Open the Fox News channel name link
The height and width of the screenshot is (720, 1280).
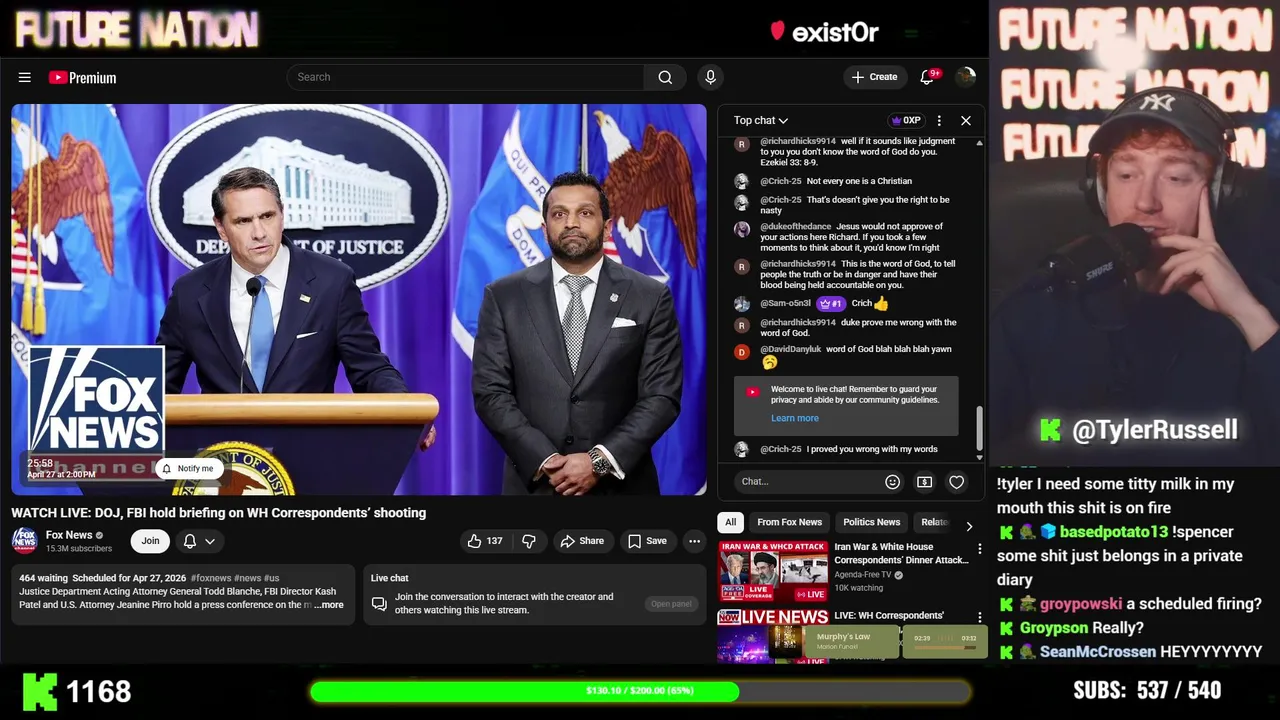point(69,535)
